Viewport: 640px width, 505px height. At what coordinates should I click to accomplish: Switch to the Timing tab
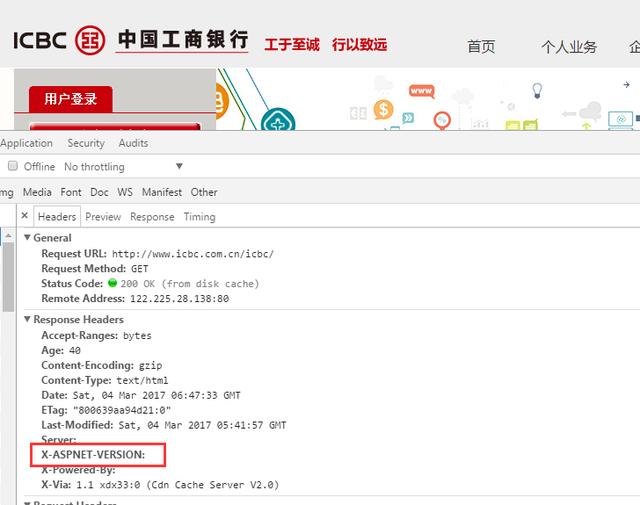(x=199, y=217)
